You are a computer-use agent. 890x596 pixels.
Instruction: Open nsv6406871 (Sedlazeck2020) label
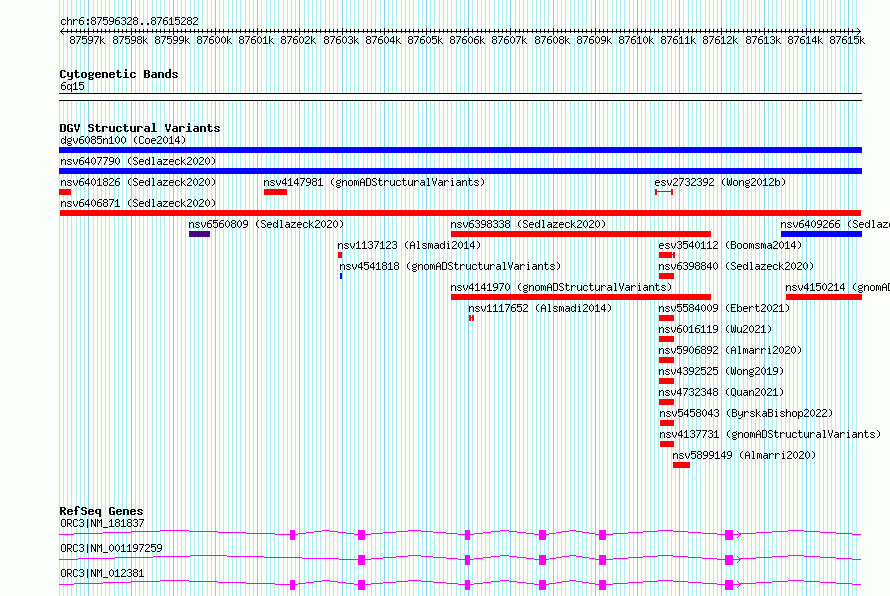pos(138,203)
